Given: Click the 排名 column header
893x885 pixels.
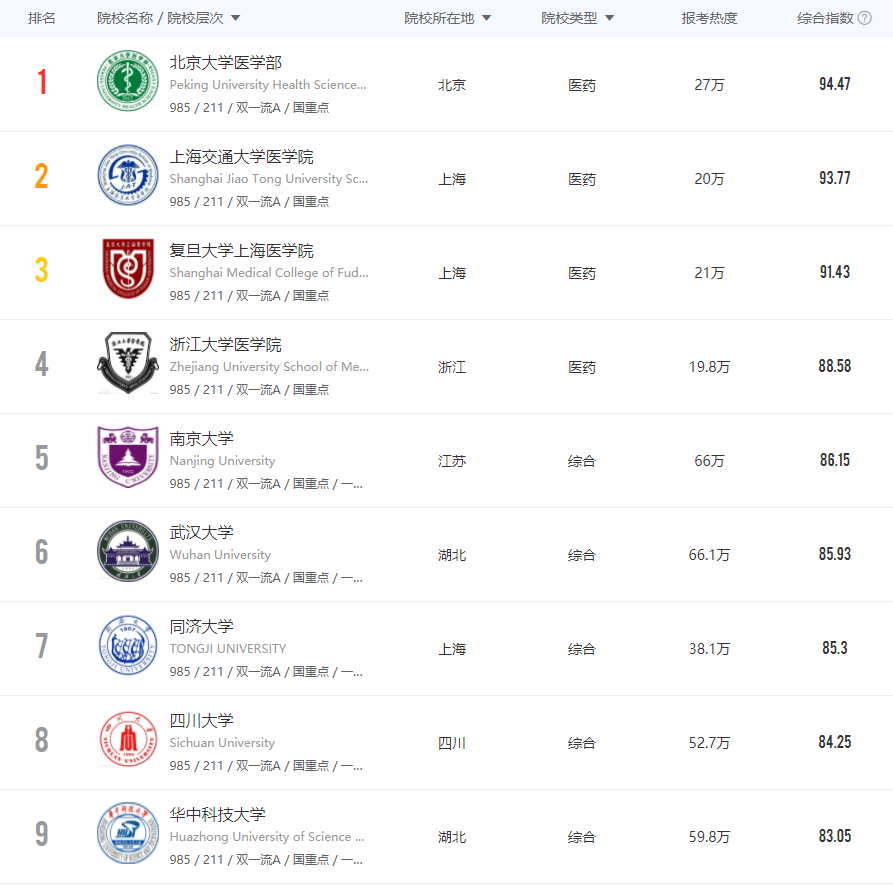Looking at the screenshot, I should coord(42,17).
